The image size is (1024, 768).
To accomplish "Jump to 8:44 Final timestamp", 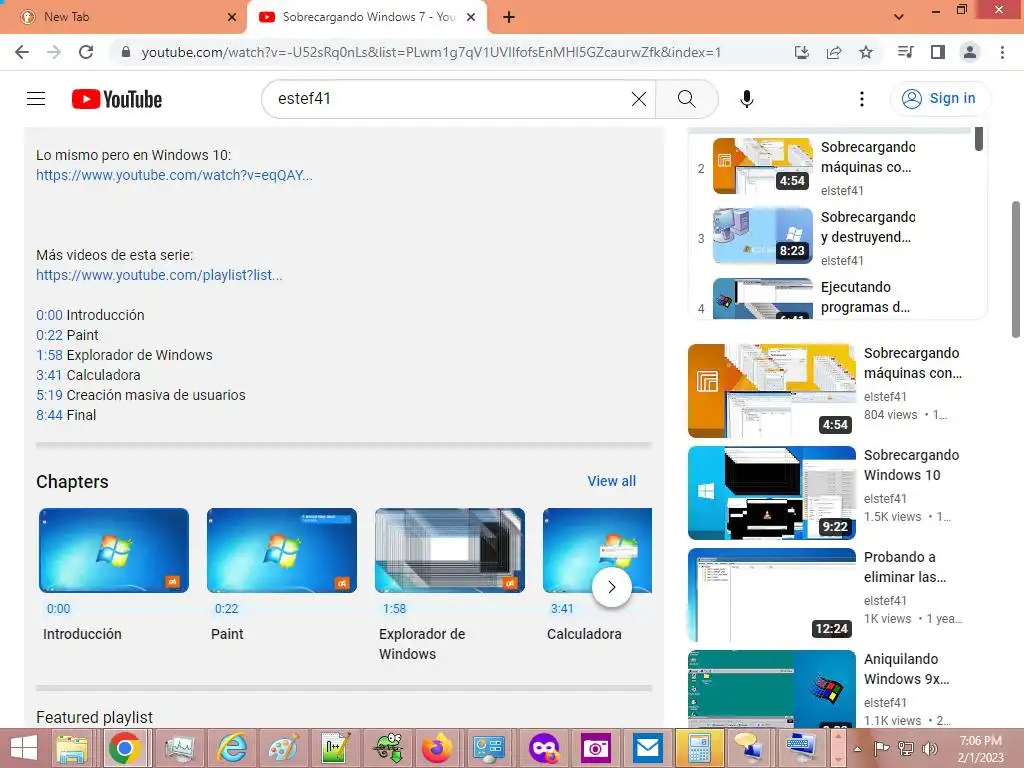I will 49,415.
